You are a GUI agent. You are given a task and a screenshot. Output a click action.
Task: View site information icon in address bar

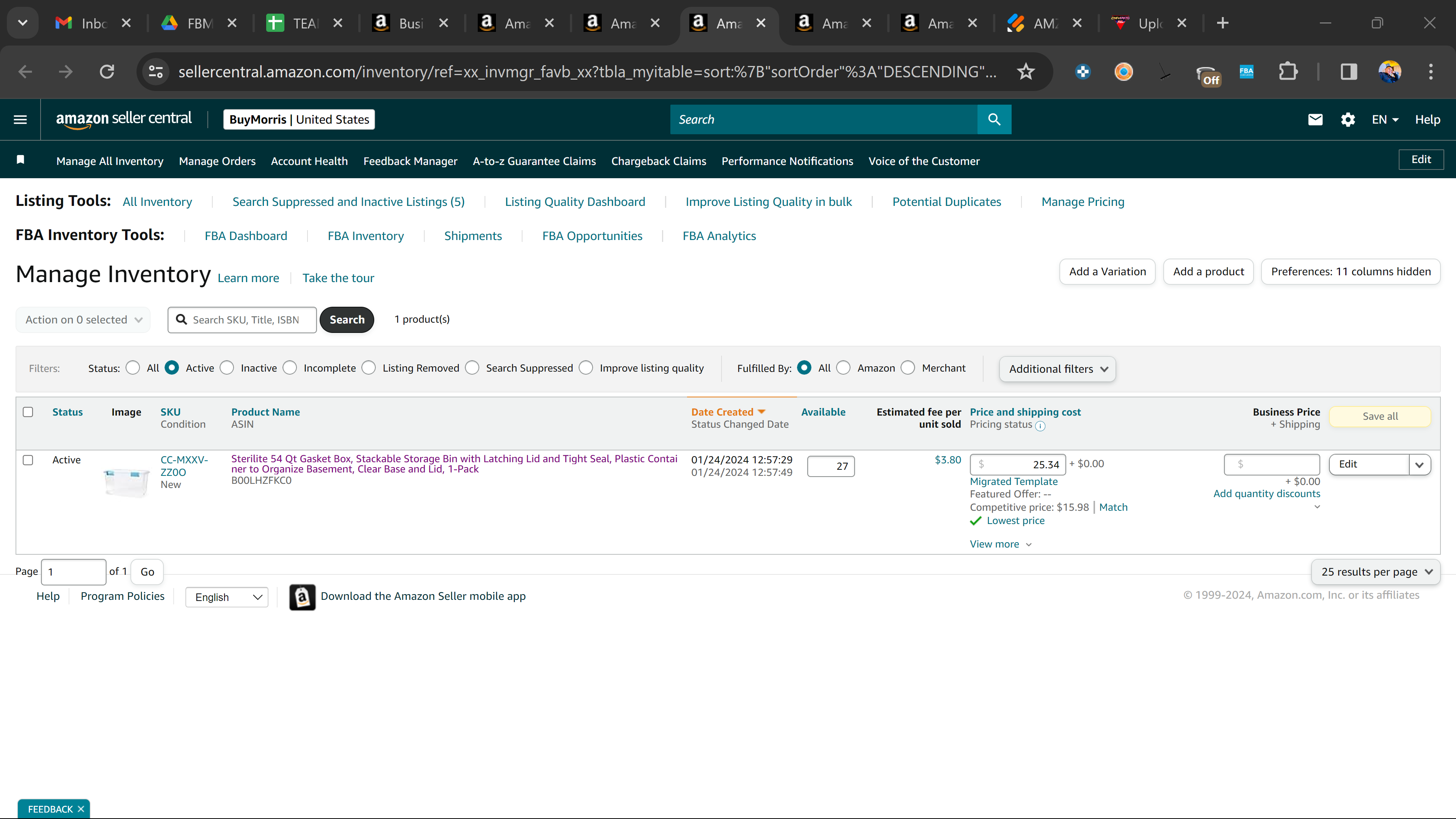pos(155,72)
